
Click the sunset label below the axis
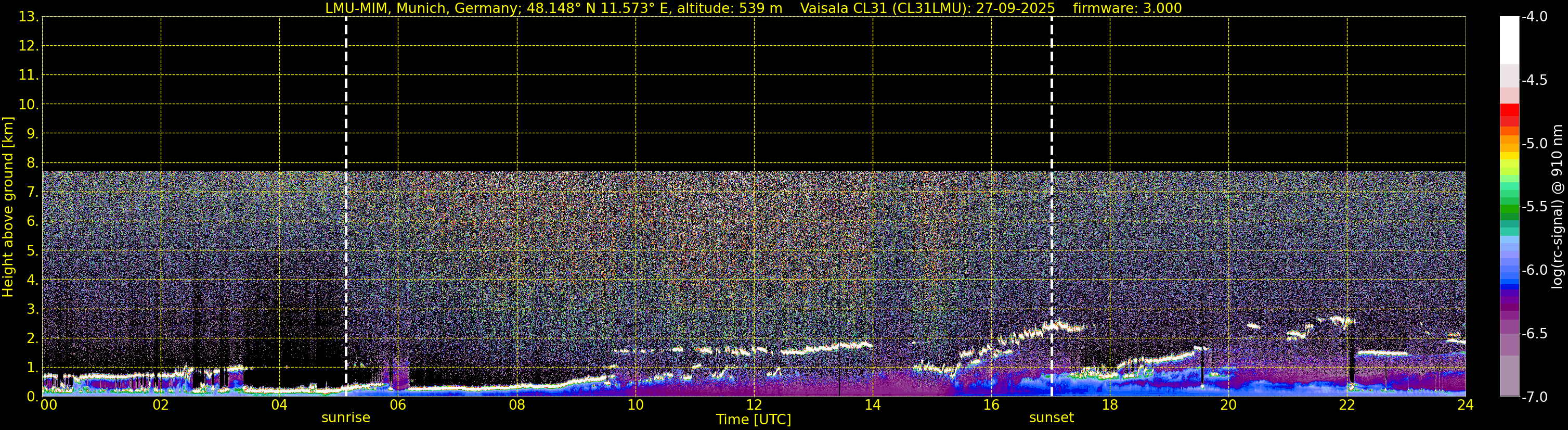click(x=1051, y=418)
